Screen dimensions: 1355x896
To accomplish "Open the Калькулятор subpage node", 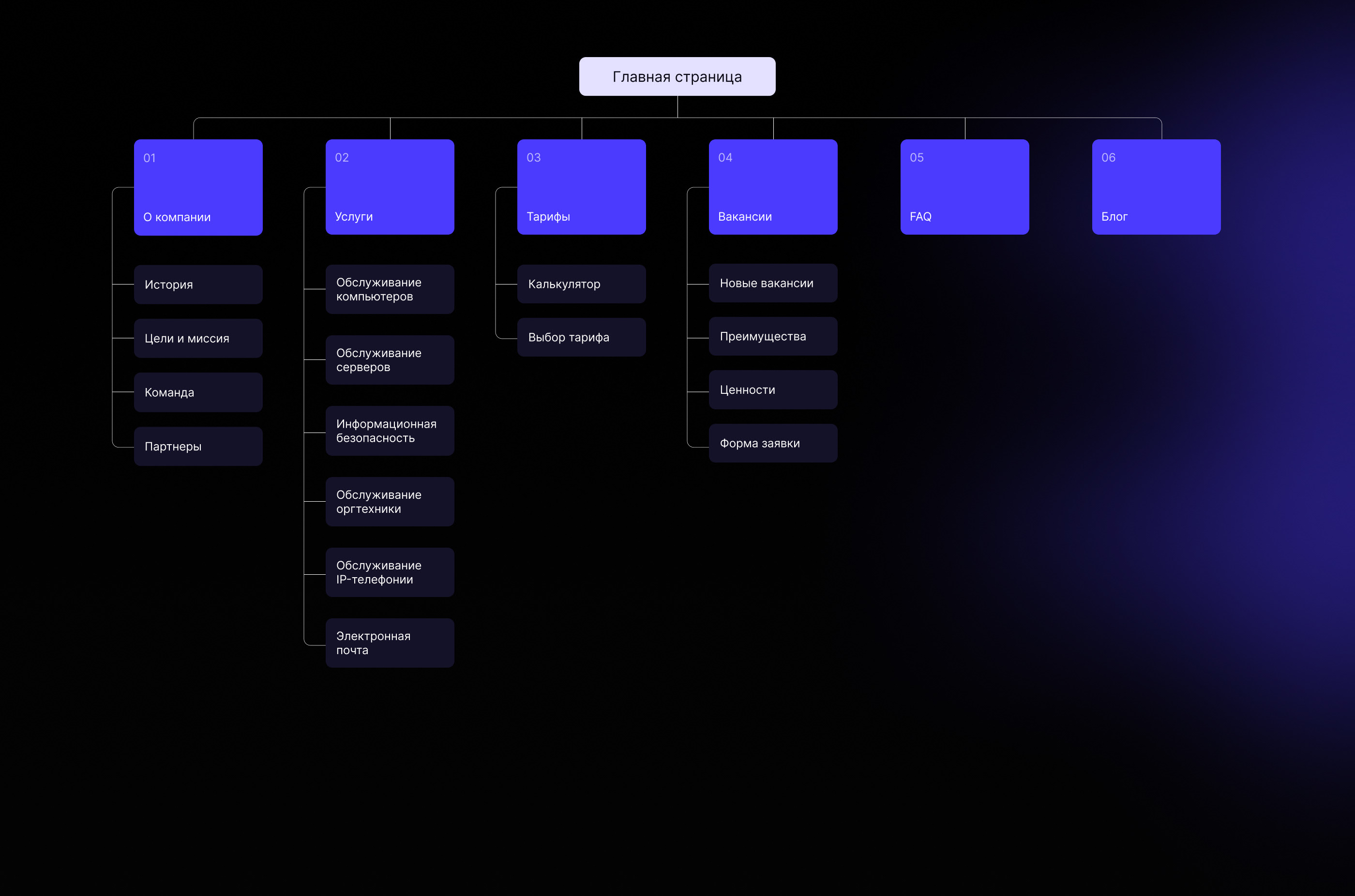I will [581, 284].
